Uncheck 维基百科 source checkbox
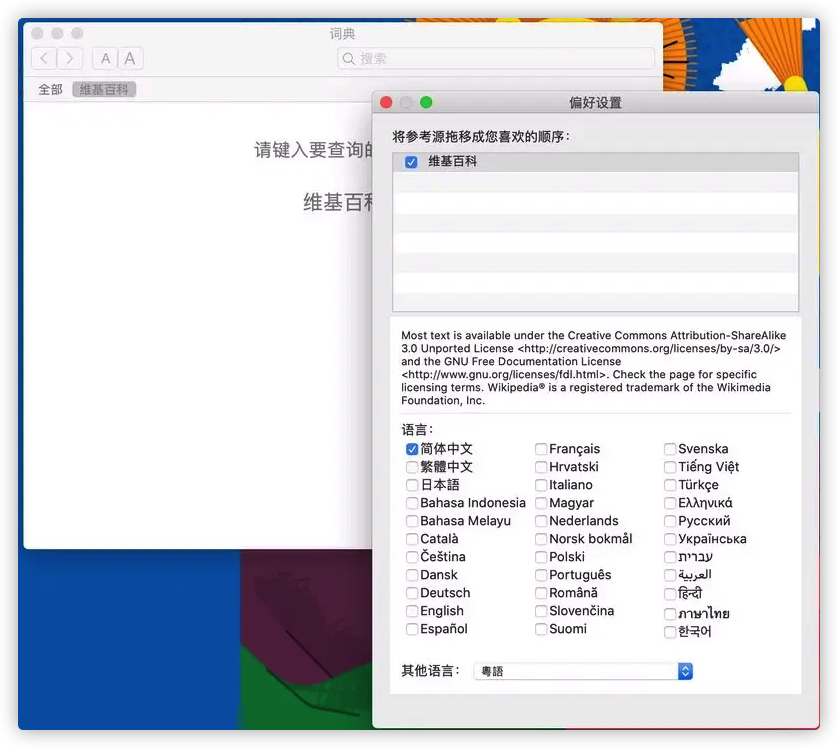This screenshot has width=838, height=748. coord(411,162)
